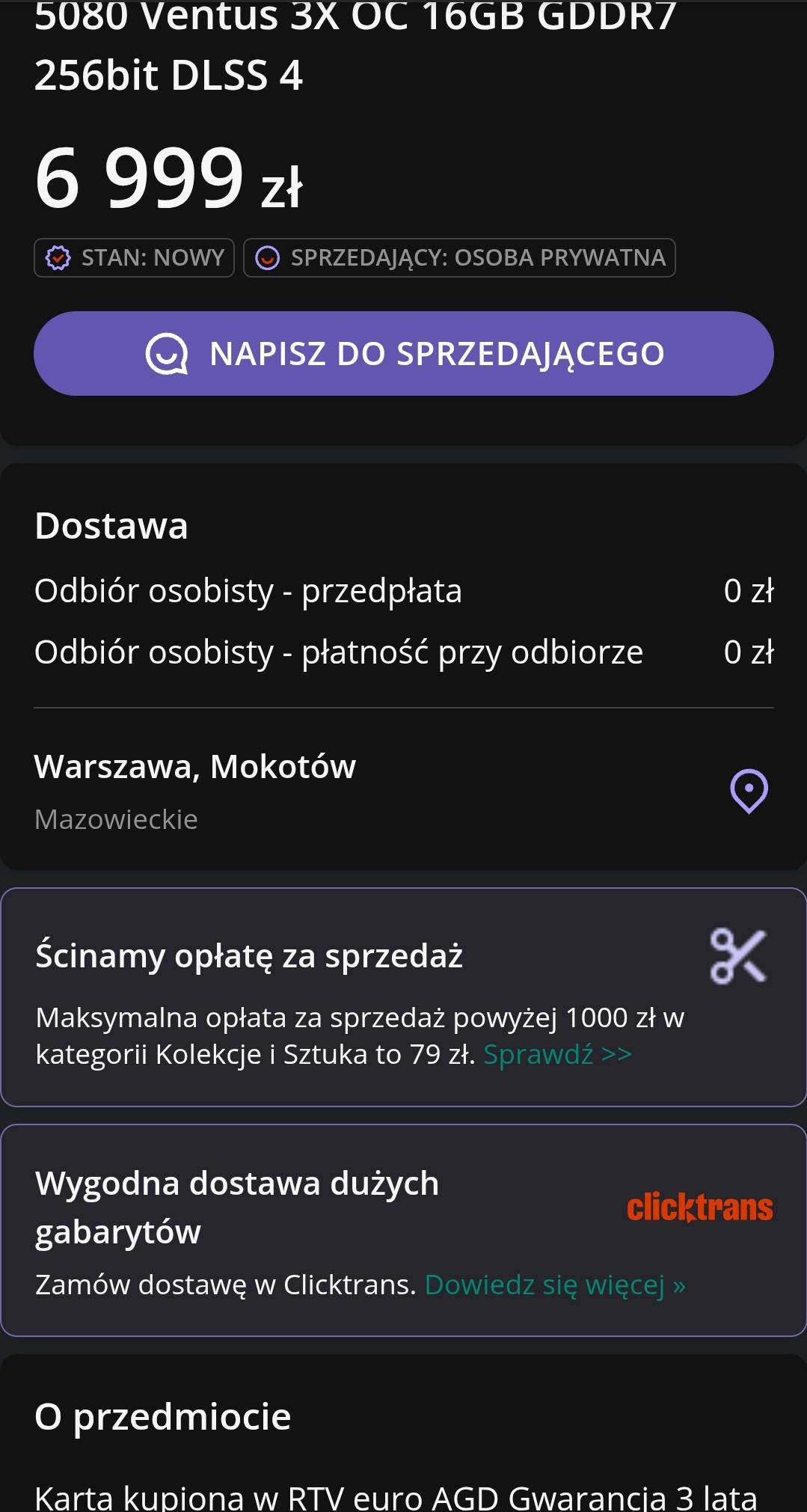Tap the smiley icon beside SPRZEDAJĄCY
Viewport: 807px width, 1512px height.
[x=267, y=258]
